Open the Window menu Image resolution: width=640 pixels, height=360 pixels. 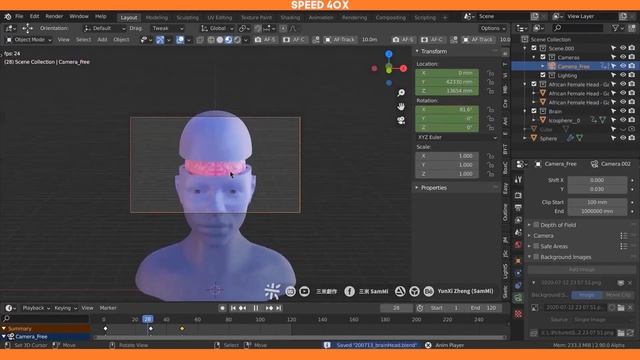(79, 17)
